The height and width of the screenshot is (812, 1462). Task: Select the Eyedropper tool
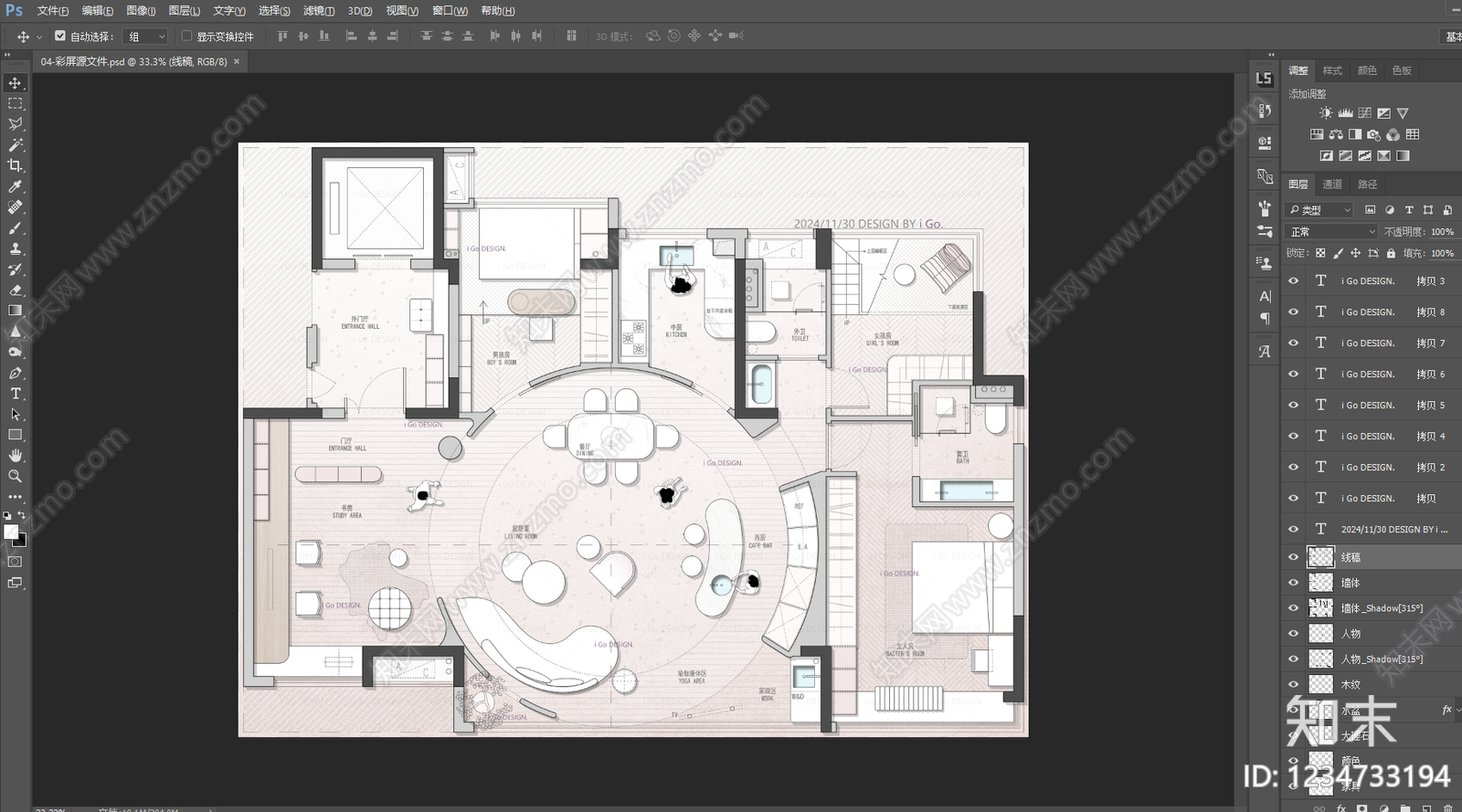pyautogui.click(x=15, y=186)
